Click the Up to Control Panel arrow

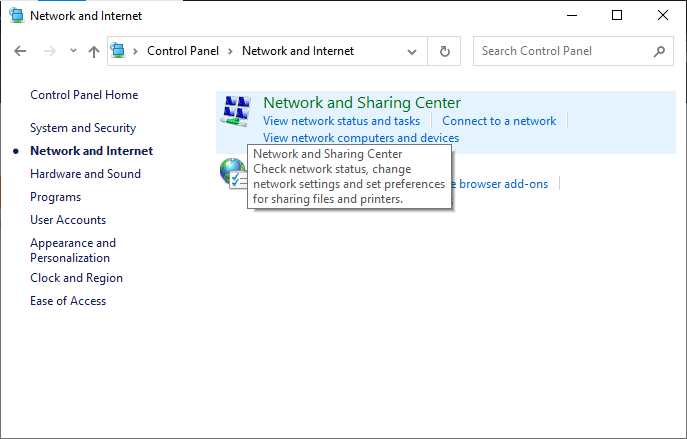click(x=93, y=51)
